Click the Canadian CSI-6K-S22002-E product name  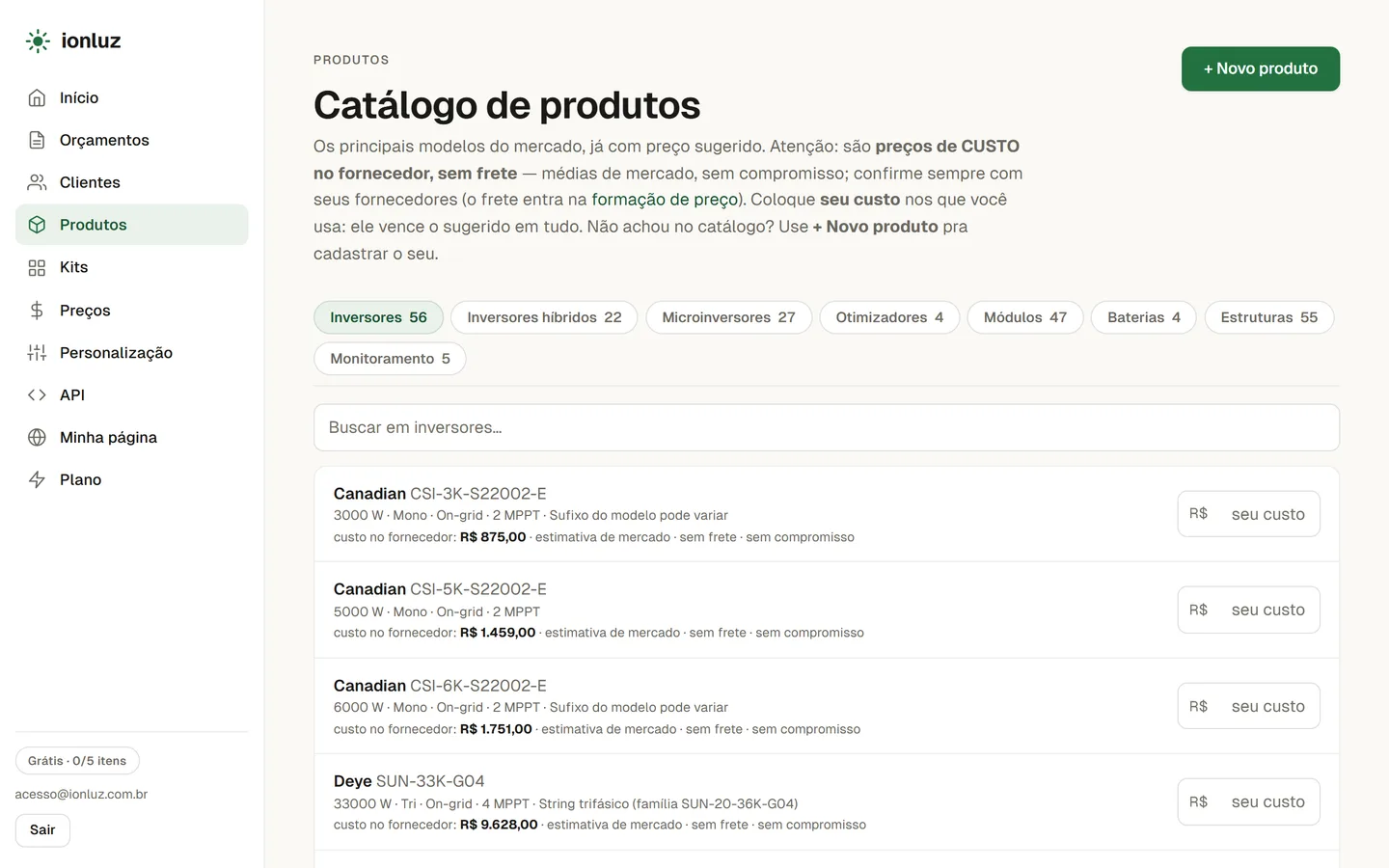(440, 686)
